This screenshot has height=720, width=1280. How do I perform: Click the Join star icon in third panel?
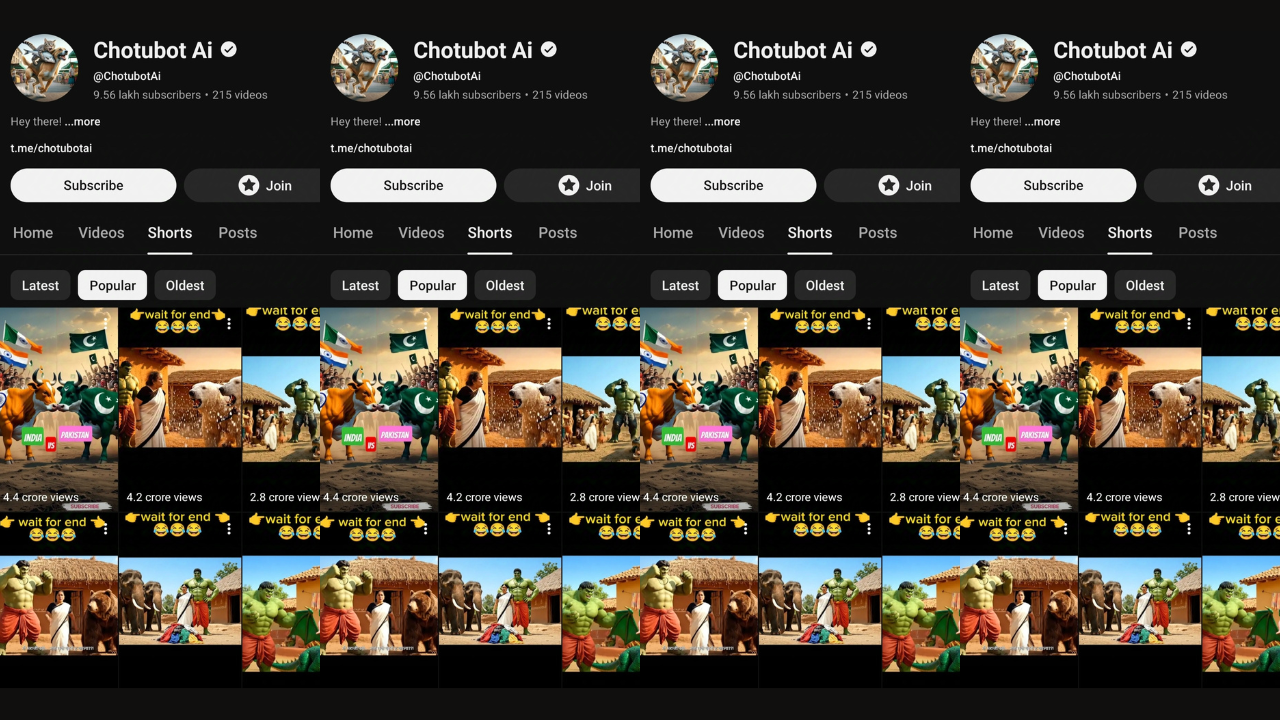pos(889,185)
